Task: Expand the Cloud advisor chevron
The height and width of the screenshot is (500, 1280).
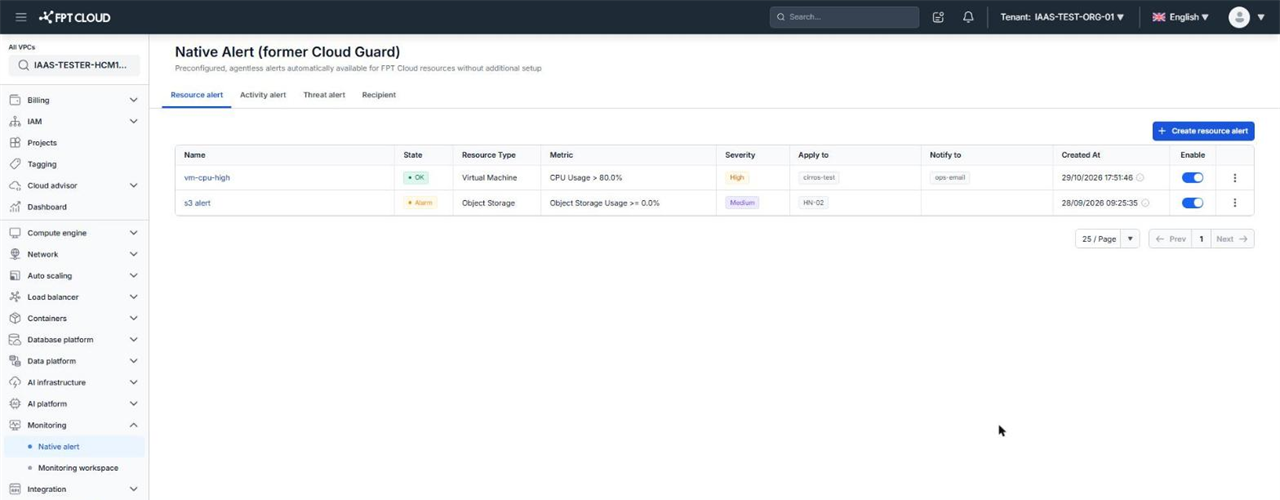Action: pos(134,185)
